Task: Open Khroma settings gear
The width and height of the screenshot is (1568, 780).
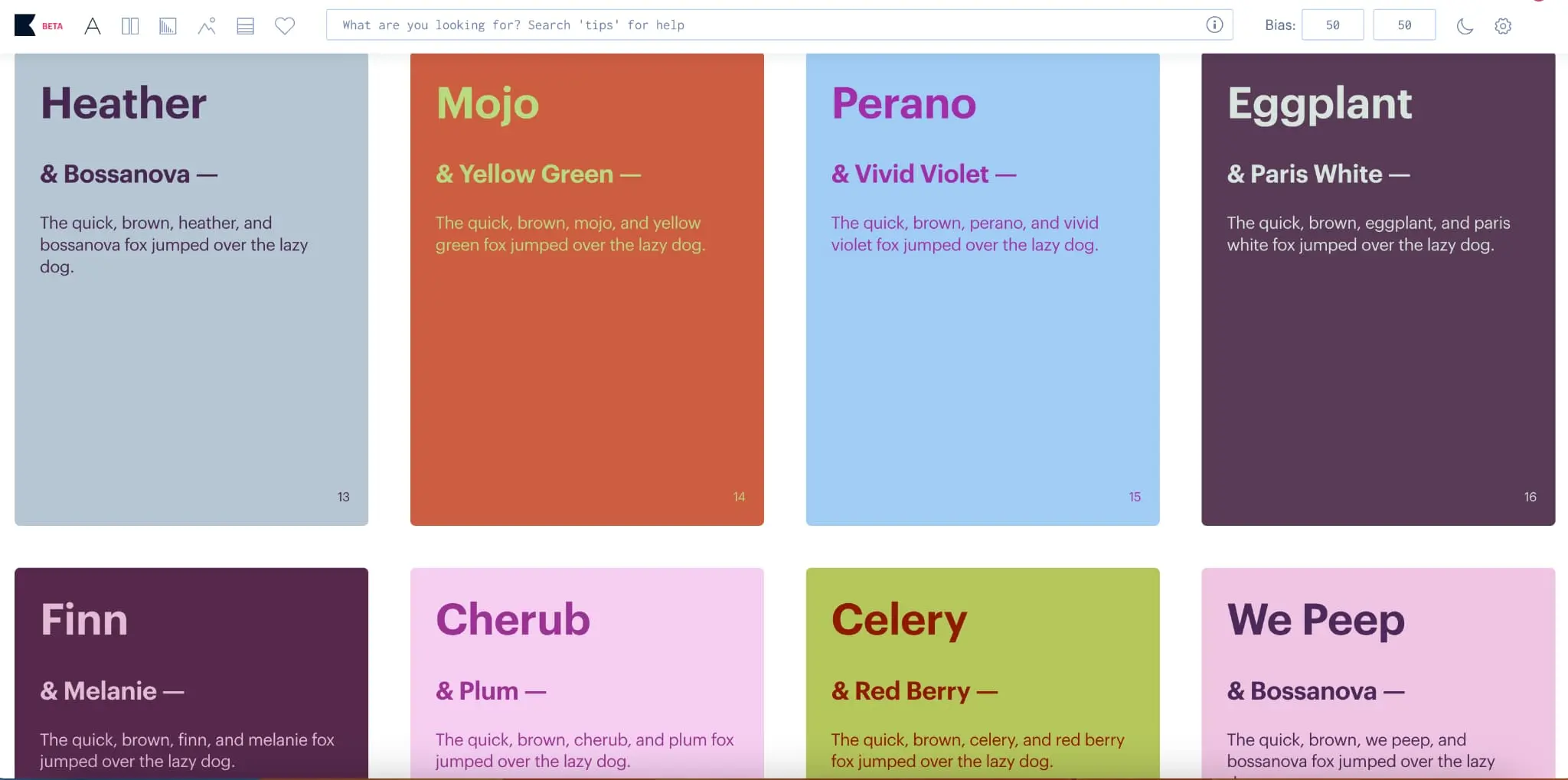Action: click(1502, 25)
